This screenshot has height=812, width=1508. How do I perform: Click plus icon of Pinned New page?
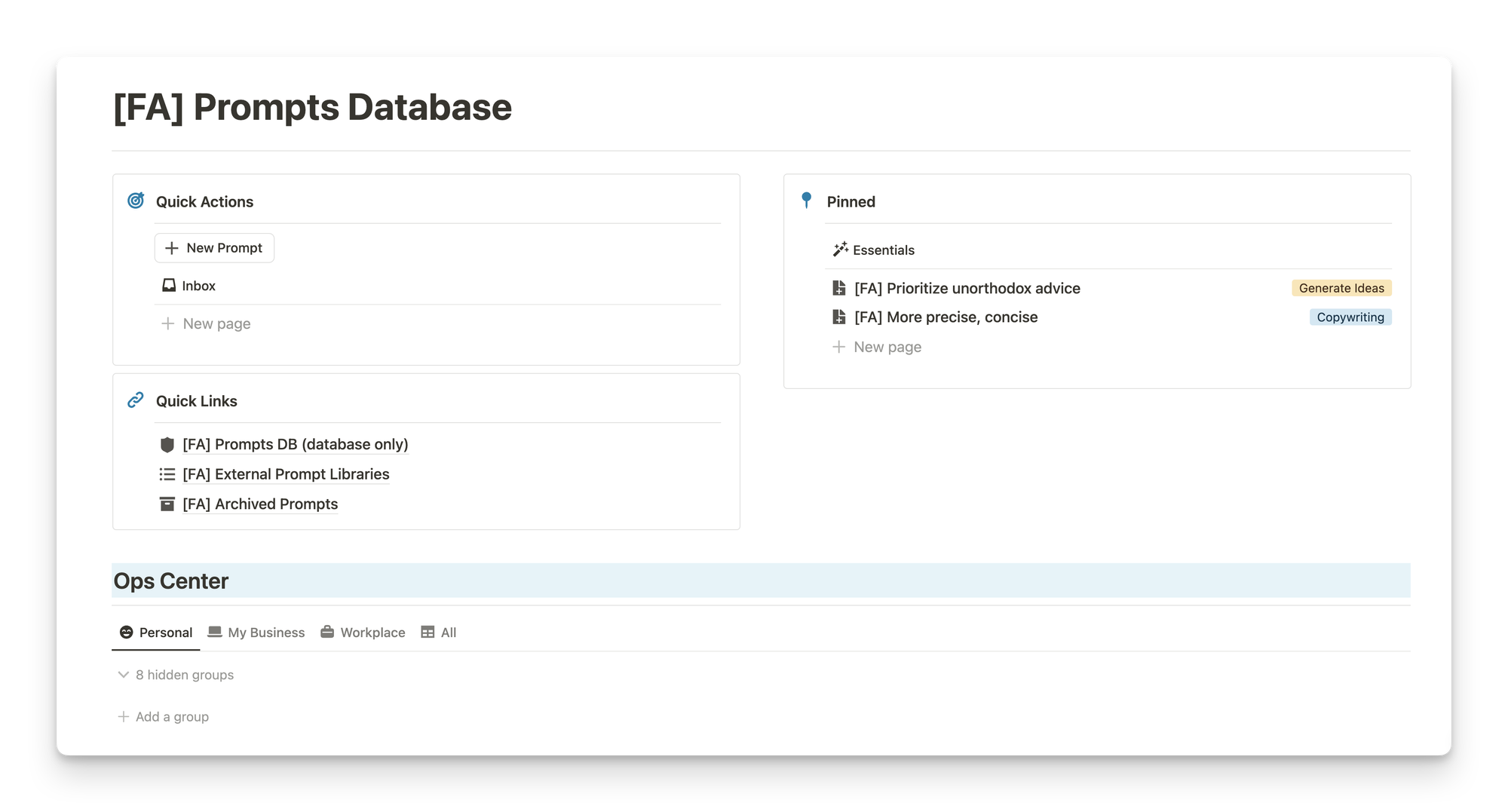point(838,347)
